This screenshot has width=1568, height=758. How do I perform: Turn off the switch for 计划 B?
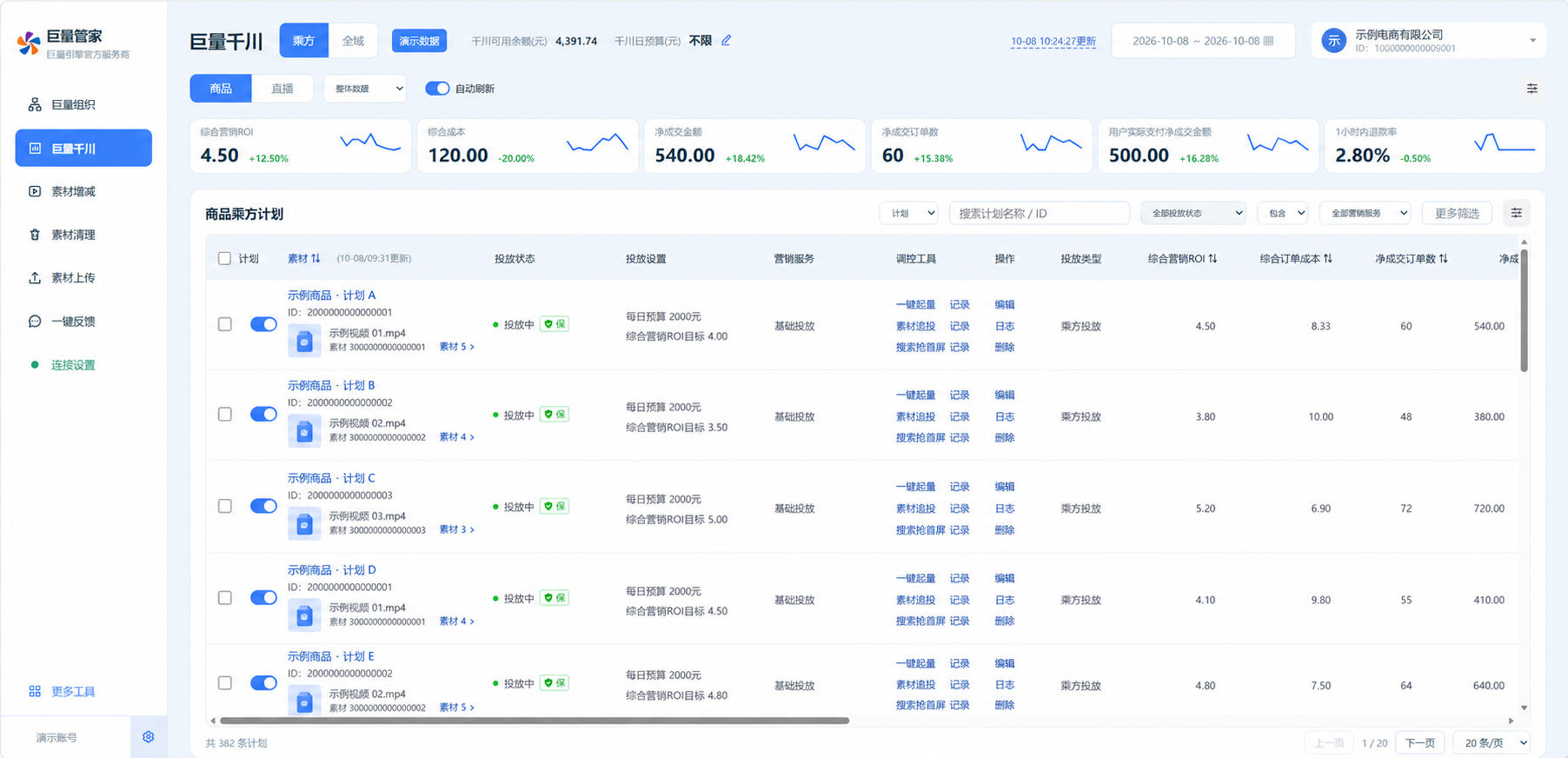click(263, 415)
